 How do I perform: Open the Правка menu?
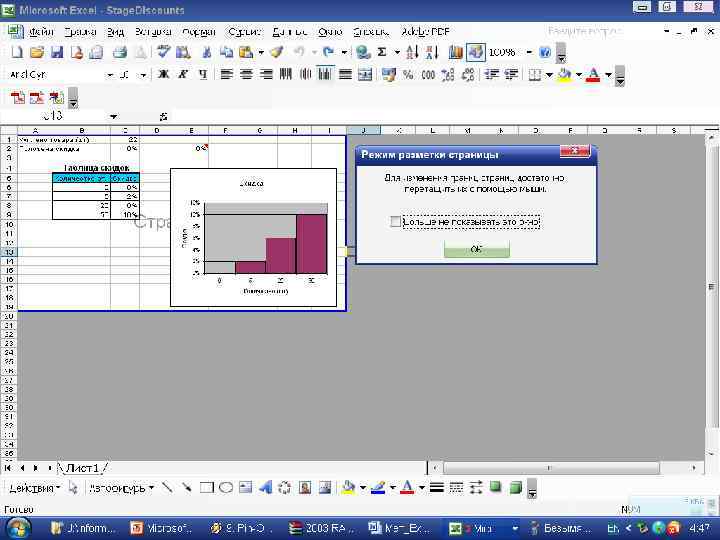(80, 32)
